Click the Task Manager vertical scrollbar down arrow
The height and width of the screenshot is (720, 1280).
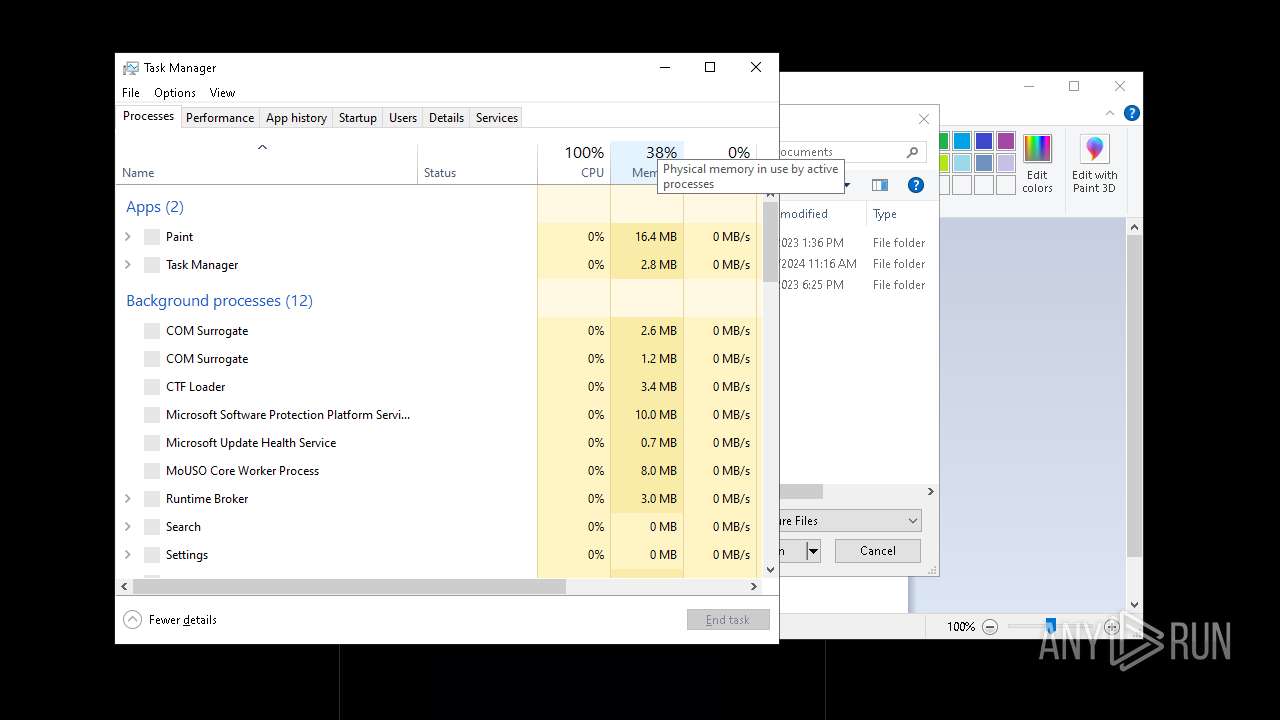[770, 570]
